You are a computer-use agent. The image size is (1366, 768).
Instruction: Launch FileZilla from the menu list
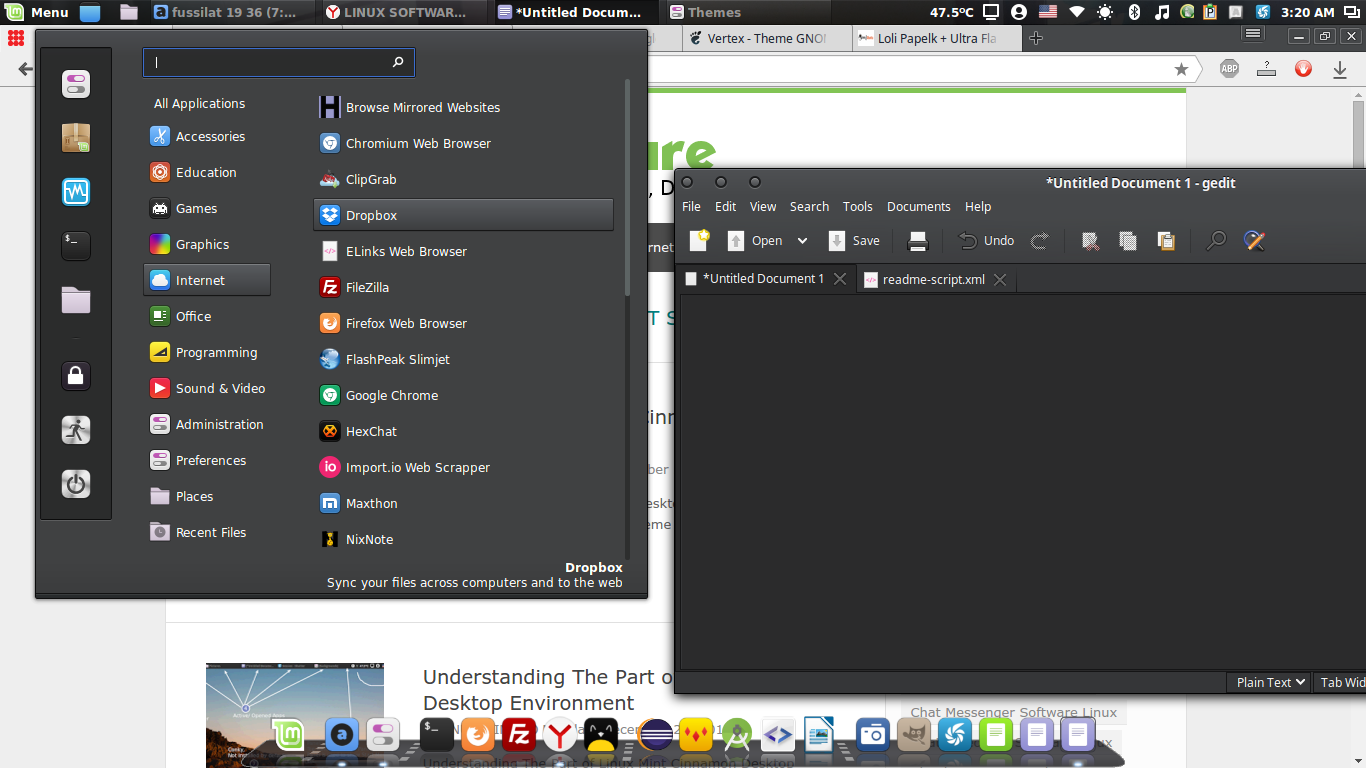(x=464, y=287)
